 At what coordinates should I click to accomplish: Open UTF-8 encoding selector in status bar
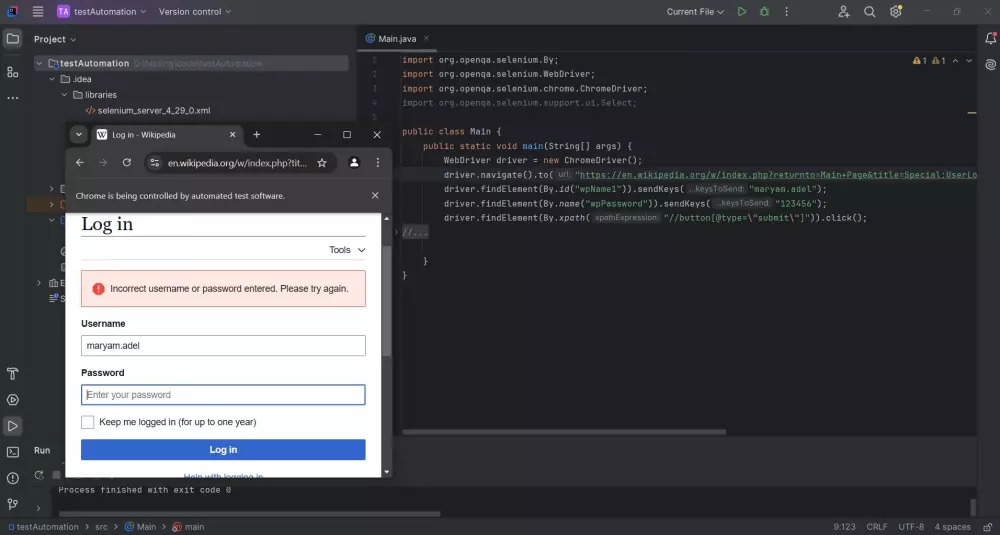(911, 527)
